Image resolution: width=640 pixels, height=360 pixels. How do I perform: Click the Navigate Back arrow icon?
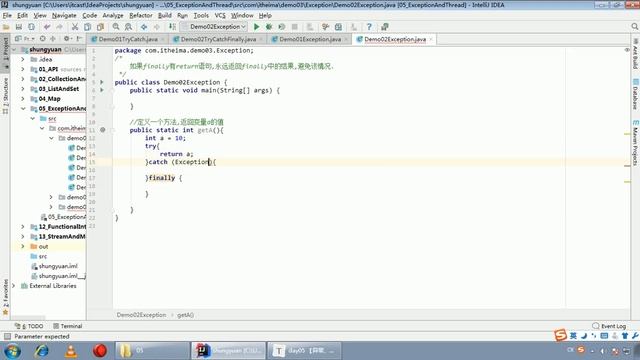[x=144, y=27]
